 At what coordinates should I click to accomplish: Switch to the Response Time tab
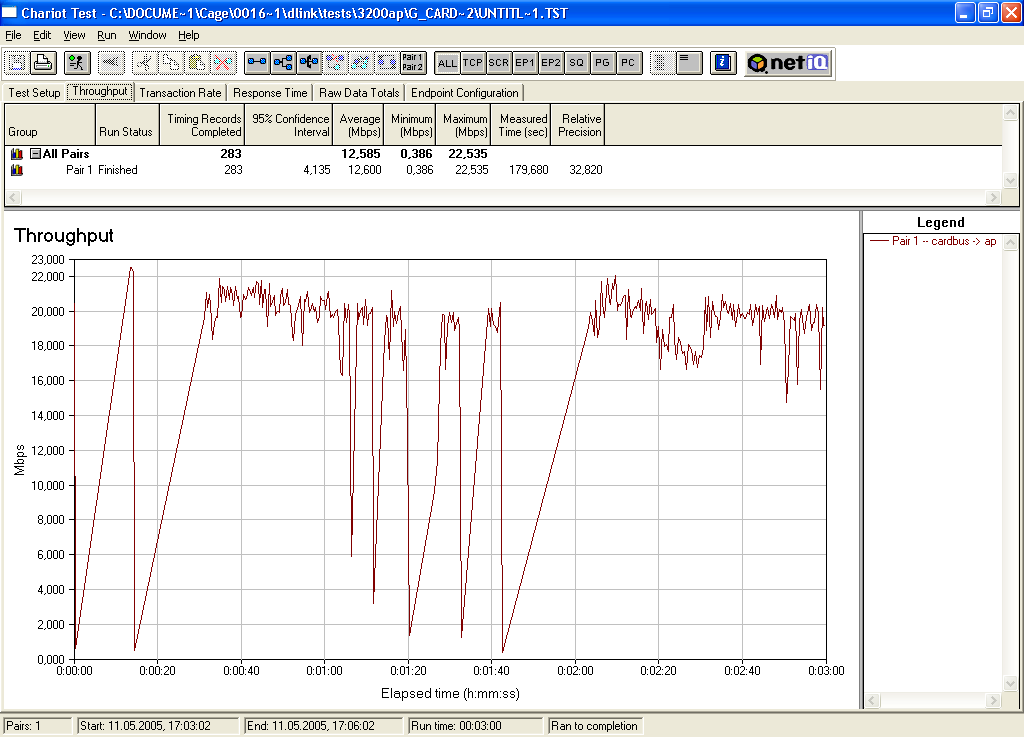point(270,93)
